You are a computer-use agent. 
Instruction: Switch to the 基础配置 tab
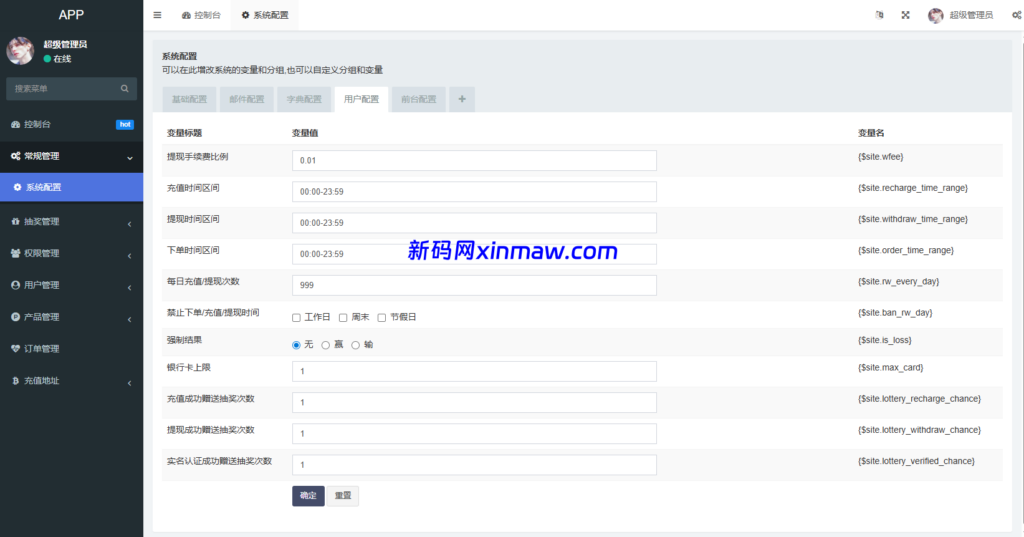tap(189, 99)
